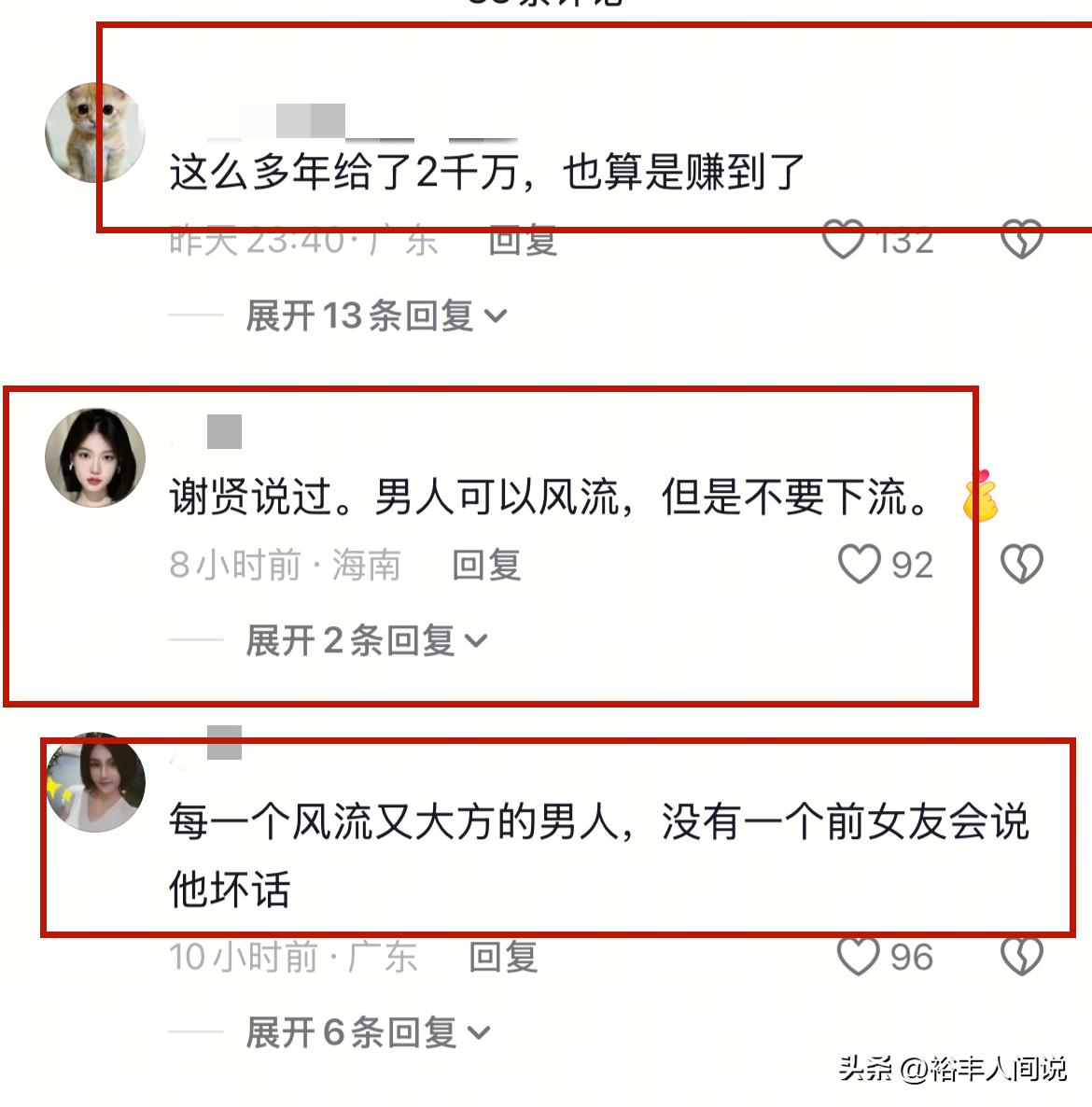Tap the finger-heart emoji in the comment
The image size is (1092, 1107).
tap(981, 496)
